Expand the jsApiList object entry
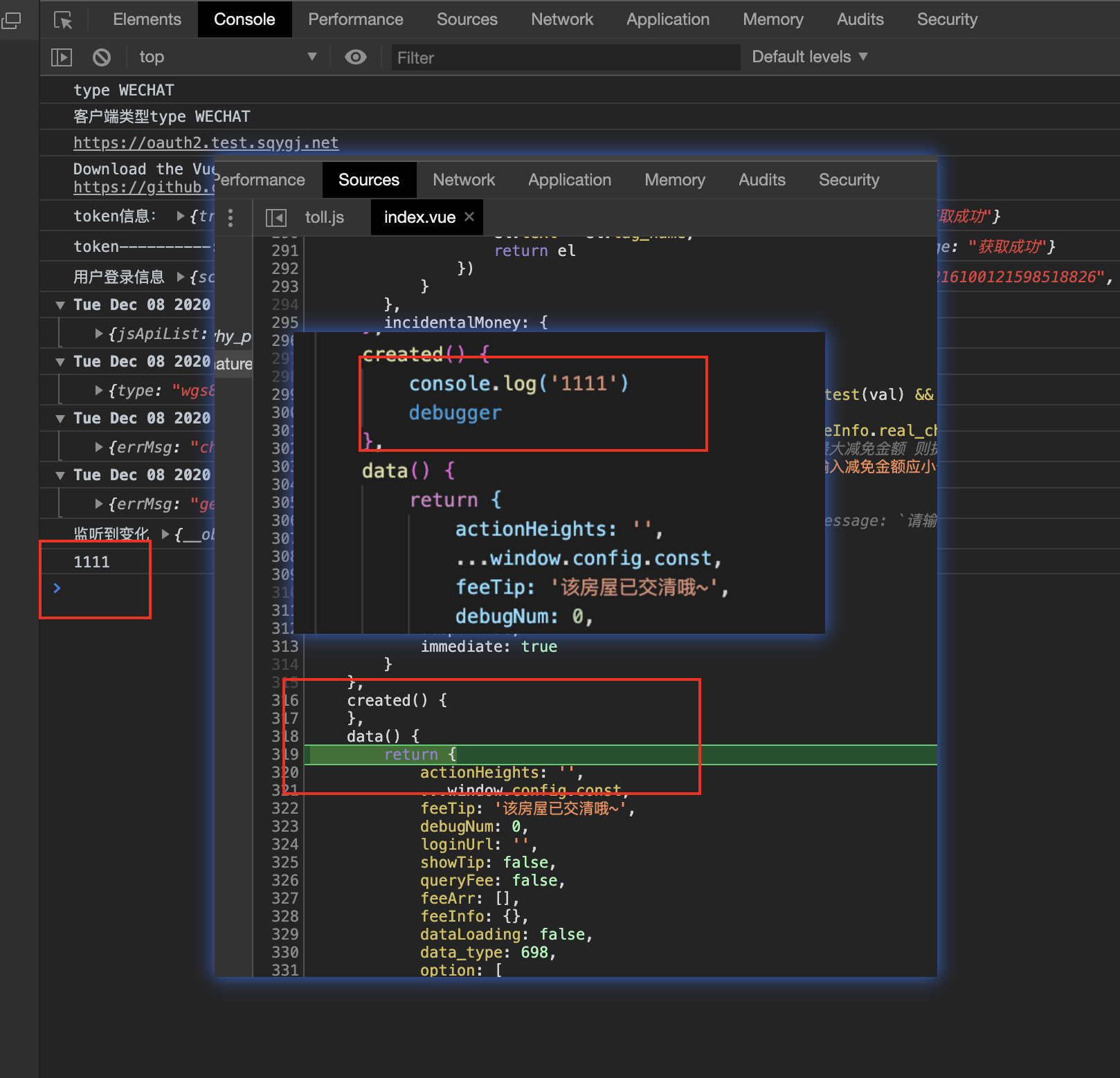Viewport: 1120px width, 1078px height. (99, 334)
